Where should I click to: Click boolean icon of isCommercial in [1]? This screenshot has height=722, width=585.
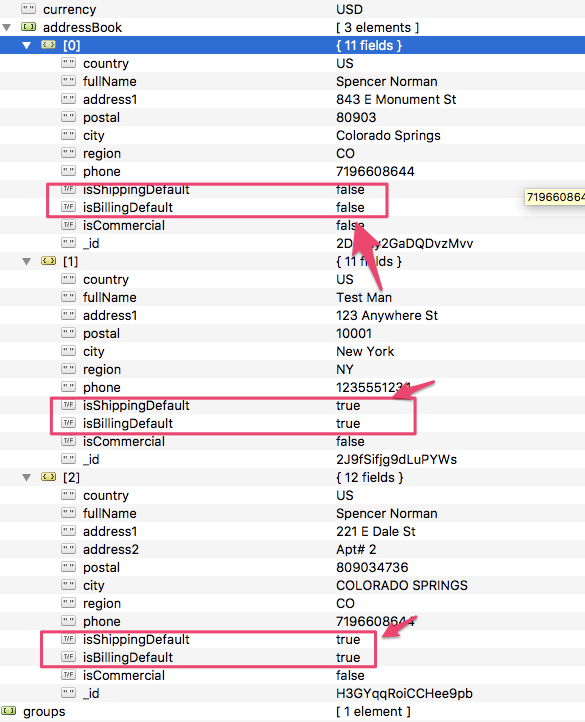(x=69, y=441)
